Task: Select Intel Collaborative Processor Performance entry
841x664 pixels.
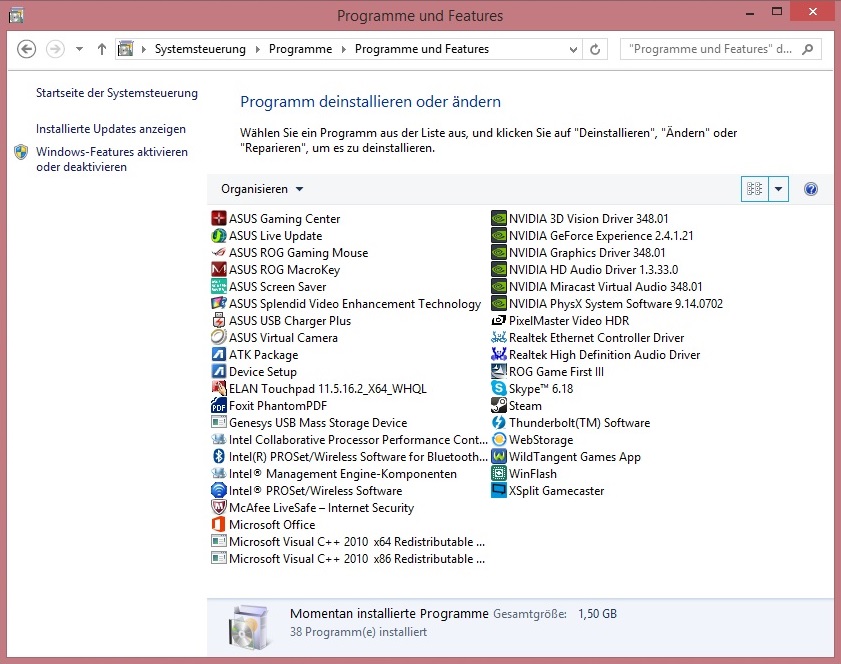Action: pyautogui.click(x=350, y=439)
